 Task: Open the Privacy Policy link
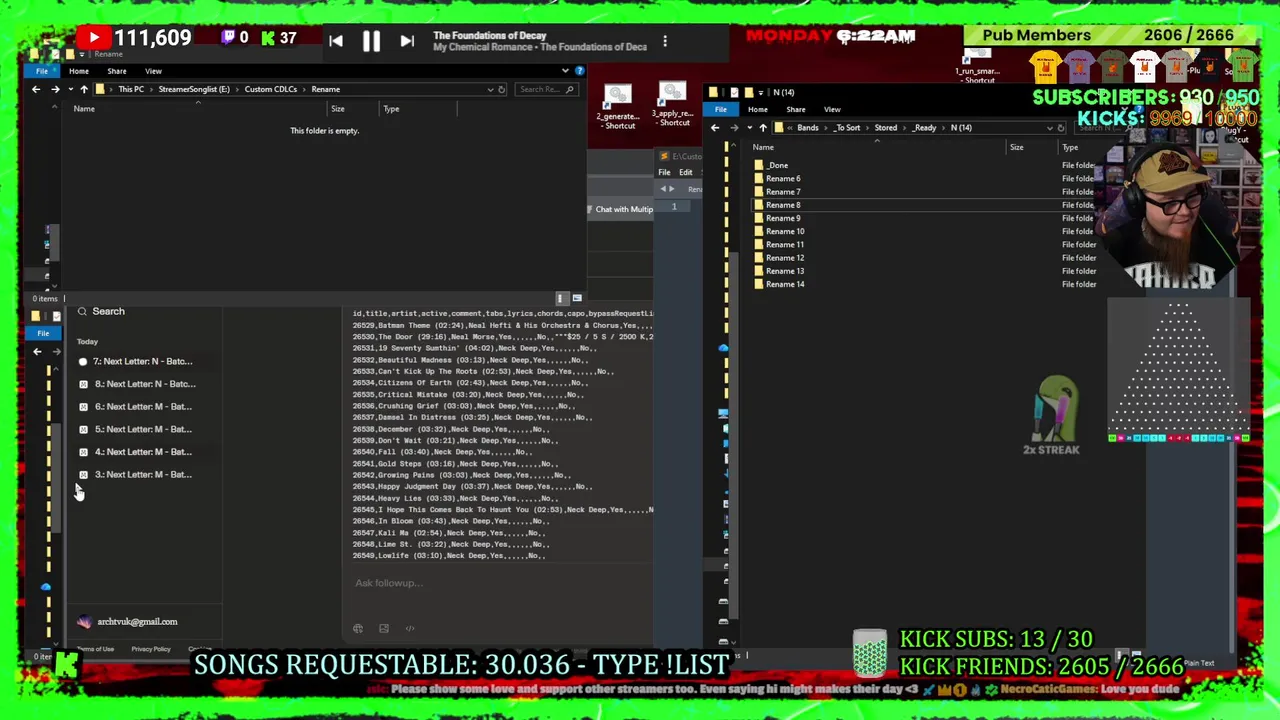(151, 649)
